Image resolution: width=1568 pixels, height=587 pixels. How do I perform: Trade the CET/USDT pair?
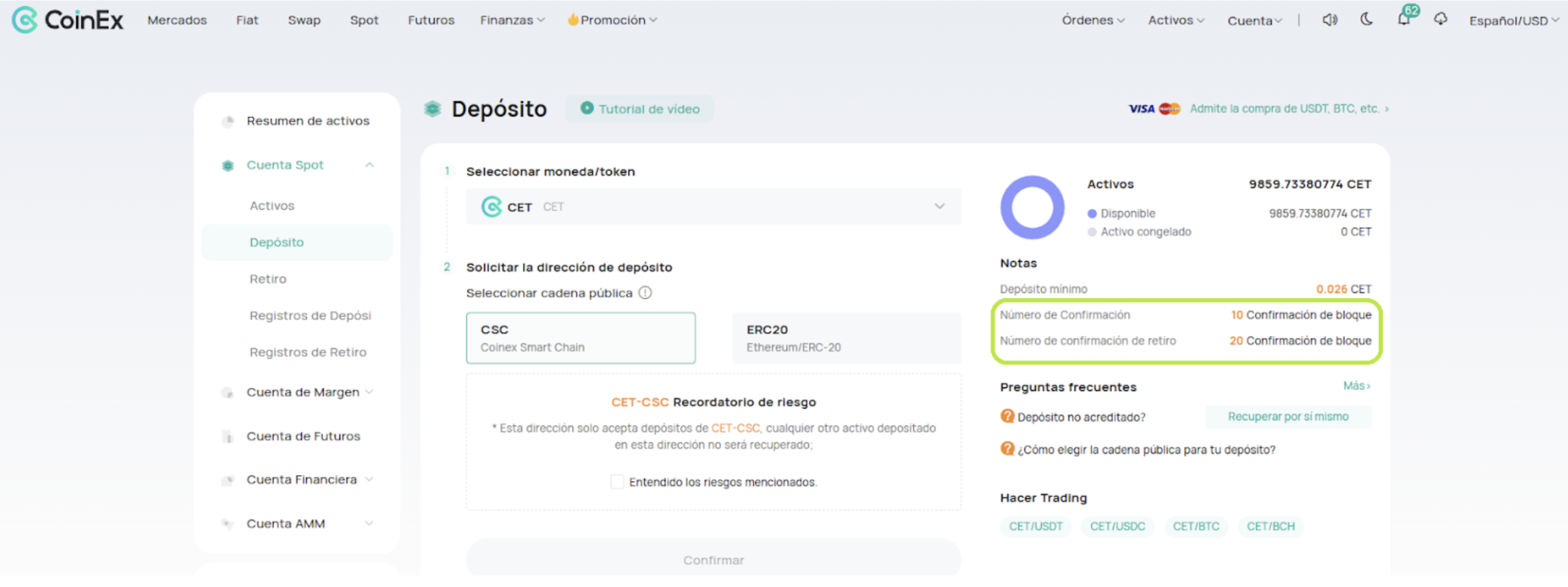click(x=1036, y=526)
